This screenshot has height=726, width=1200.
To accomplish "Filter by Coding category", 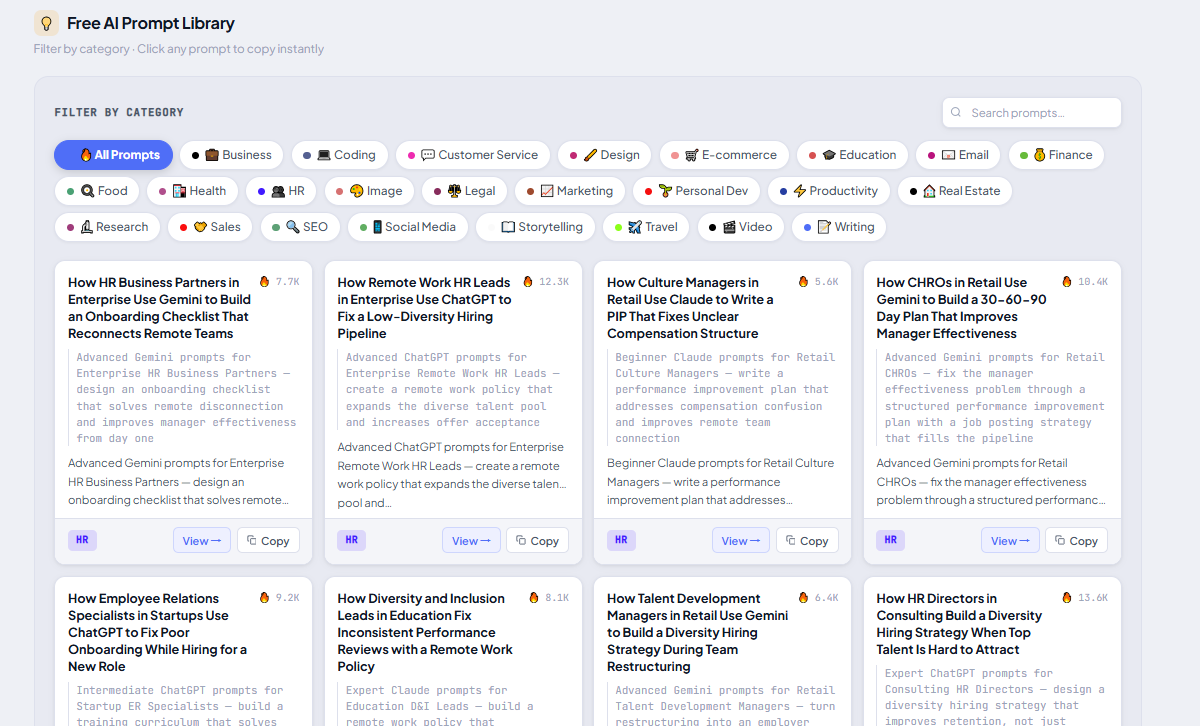I will coord(340,155).
